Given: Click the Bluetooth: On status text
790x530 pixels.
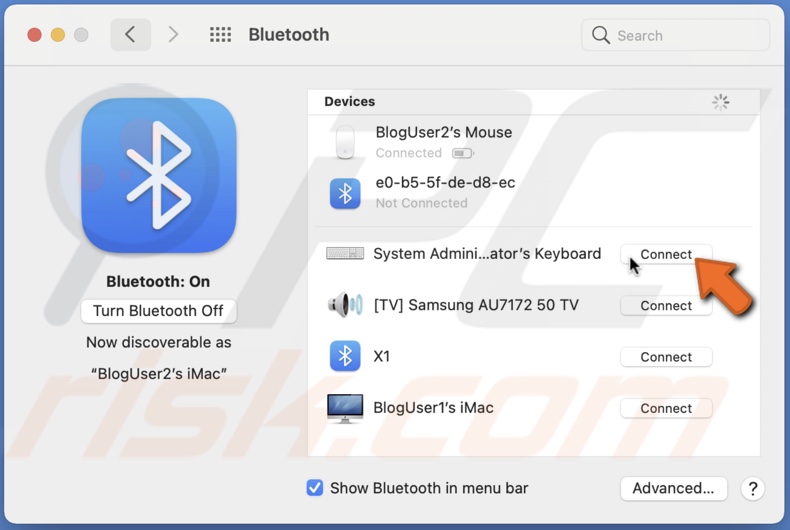Looking at the screenshot, I should click(158, 281).
